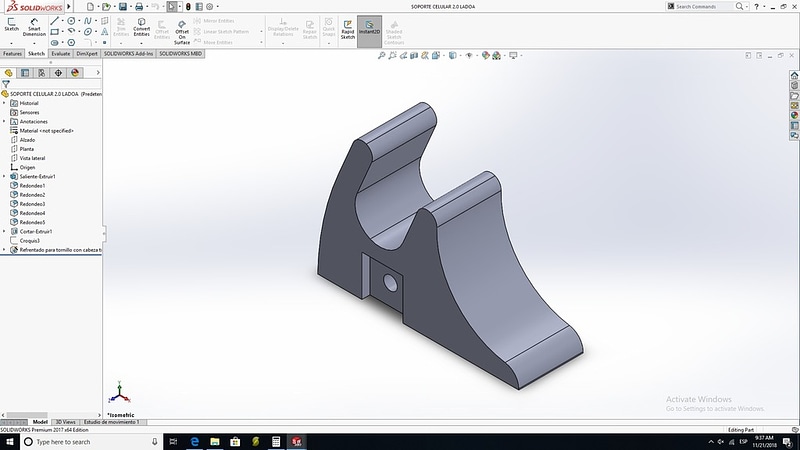Image resolution: width=800 pixels, height=450 pixels.
Task: Open the Windows Start menu
Action: (10, 442)
